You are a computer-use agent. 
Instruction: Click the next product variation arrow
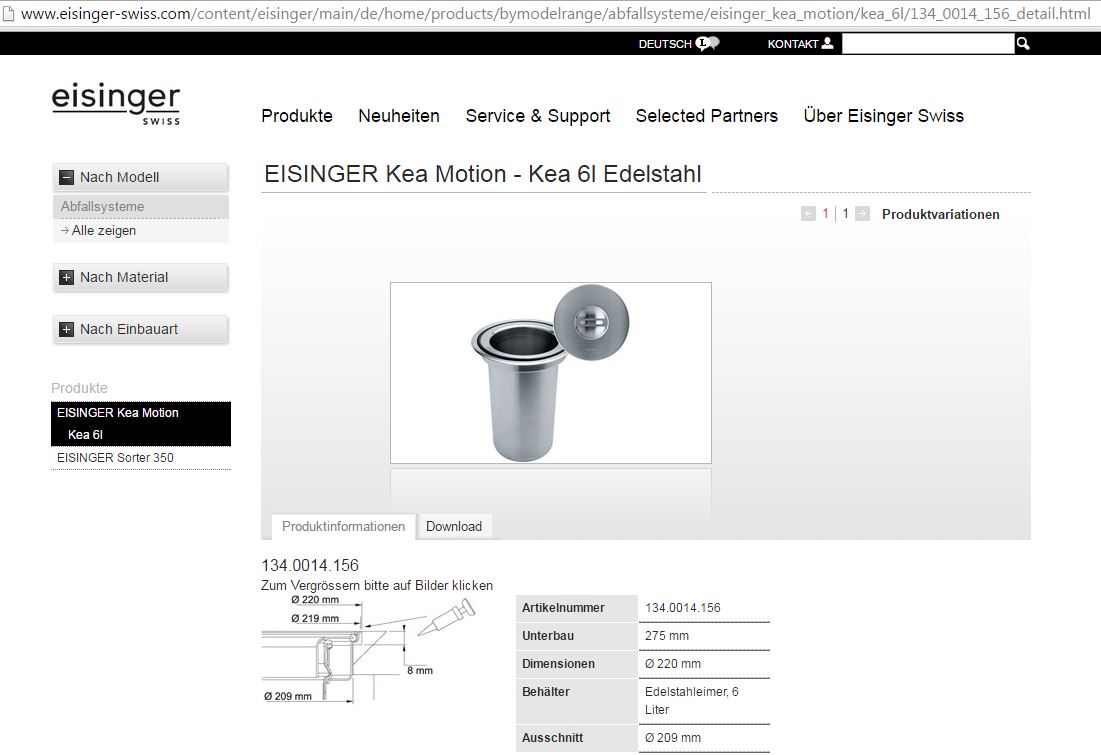click(x=862, y=214)
